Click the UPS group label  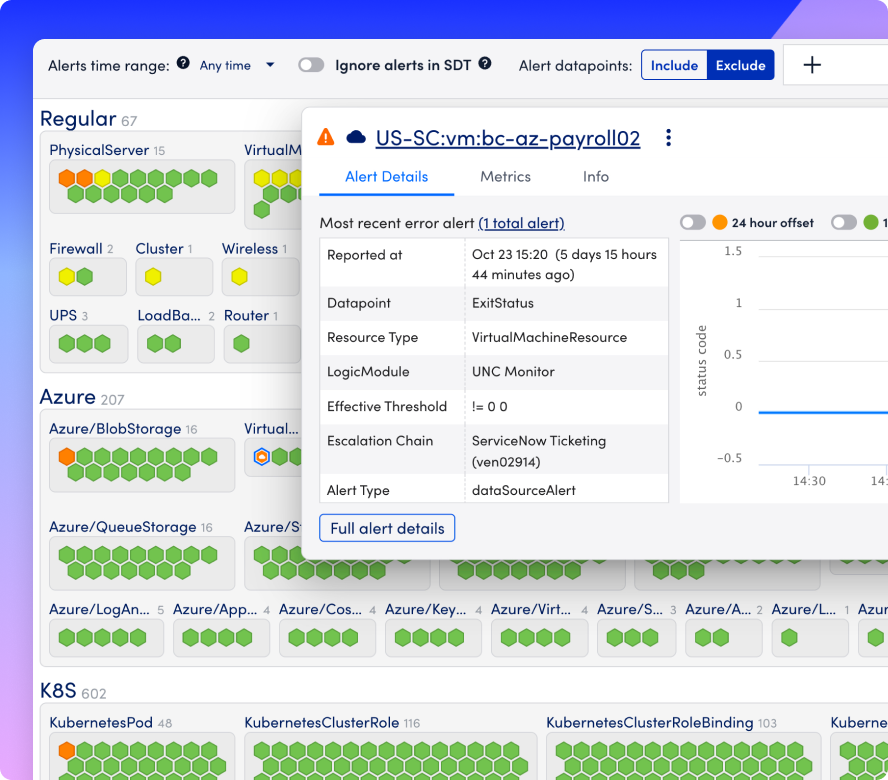(x=63, y=316)
